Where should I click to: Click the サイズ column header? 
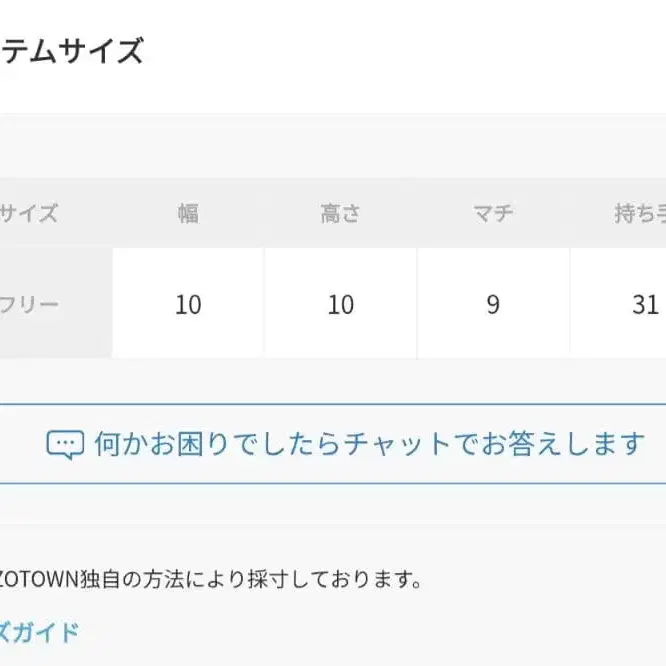(30, 213)
